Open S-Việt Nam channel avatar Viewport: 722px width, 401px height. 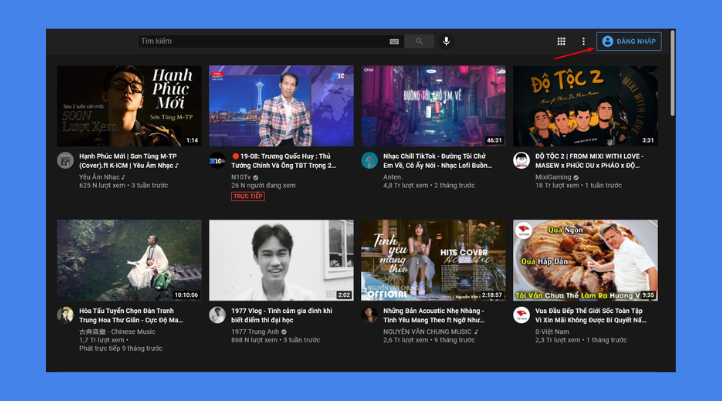point(521,315)
